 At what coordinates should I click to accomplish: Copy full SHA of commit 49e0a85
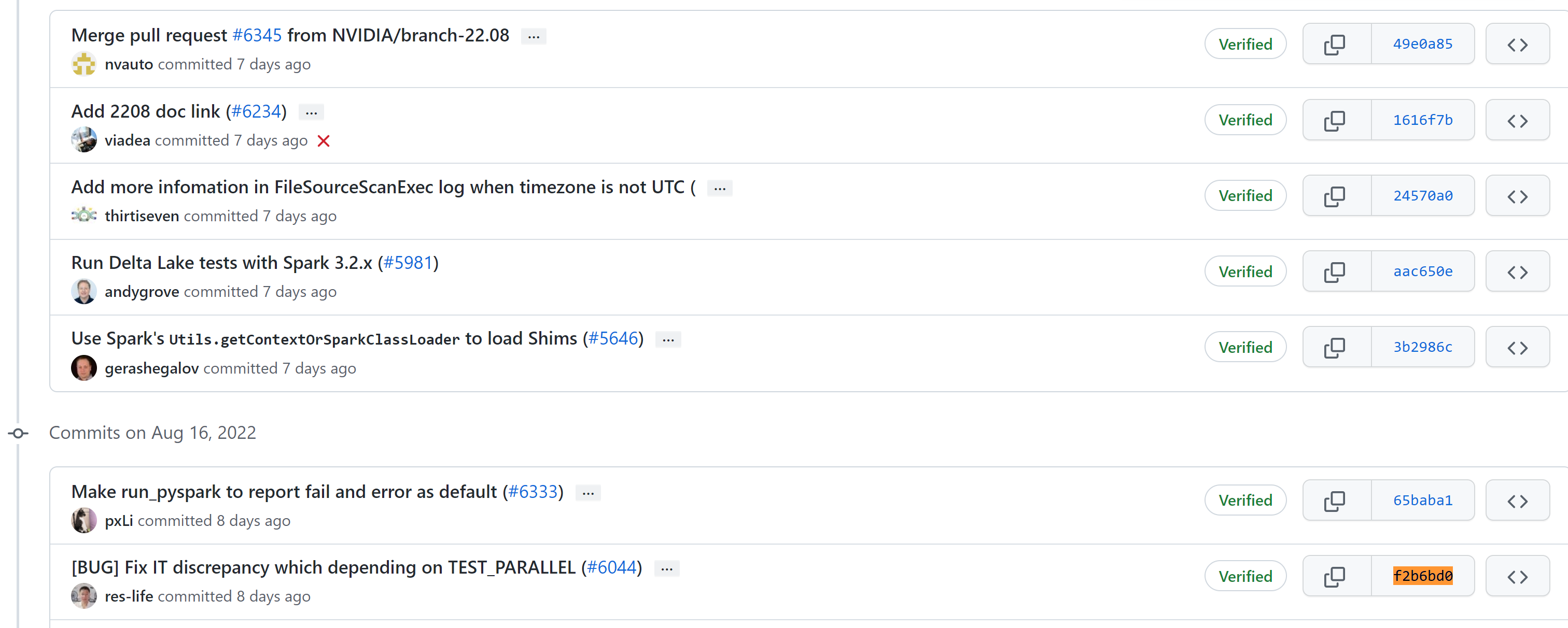coord(1336,44)
